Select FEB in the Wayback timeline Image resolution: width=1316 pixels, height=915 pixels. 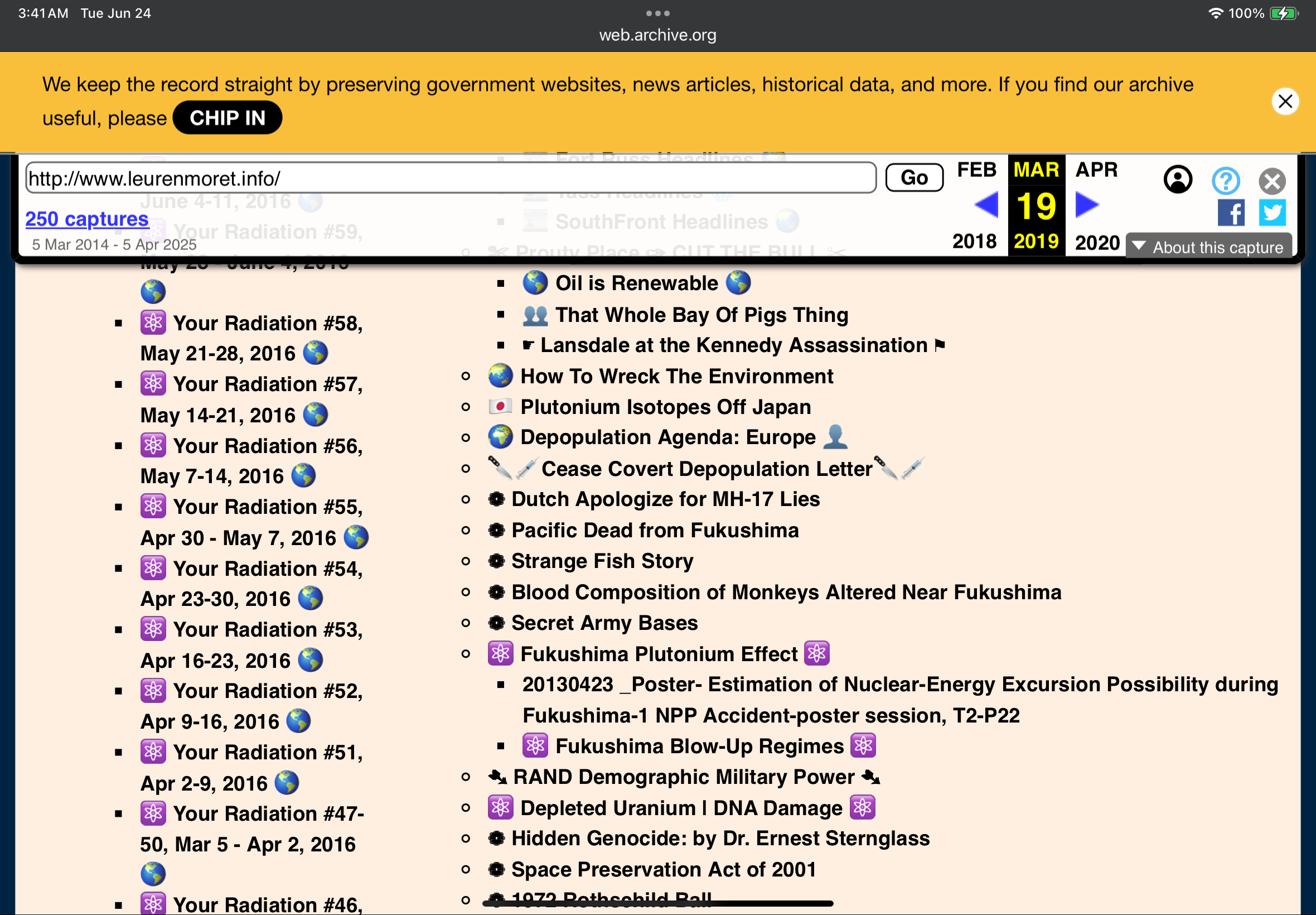tap(977, 170)
